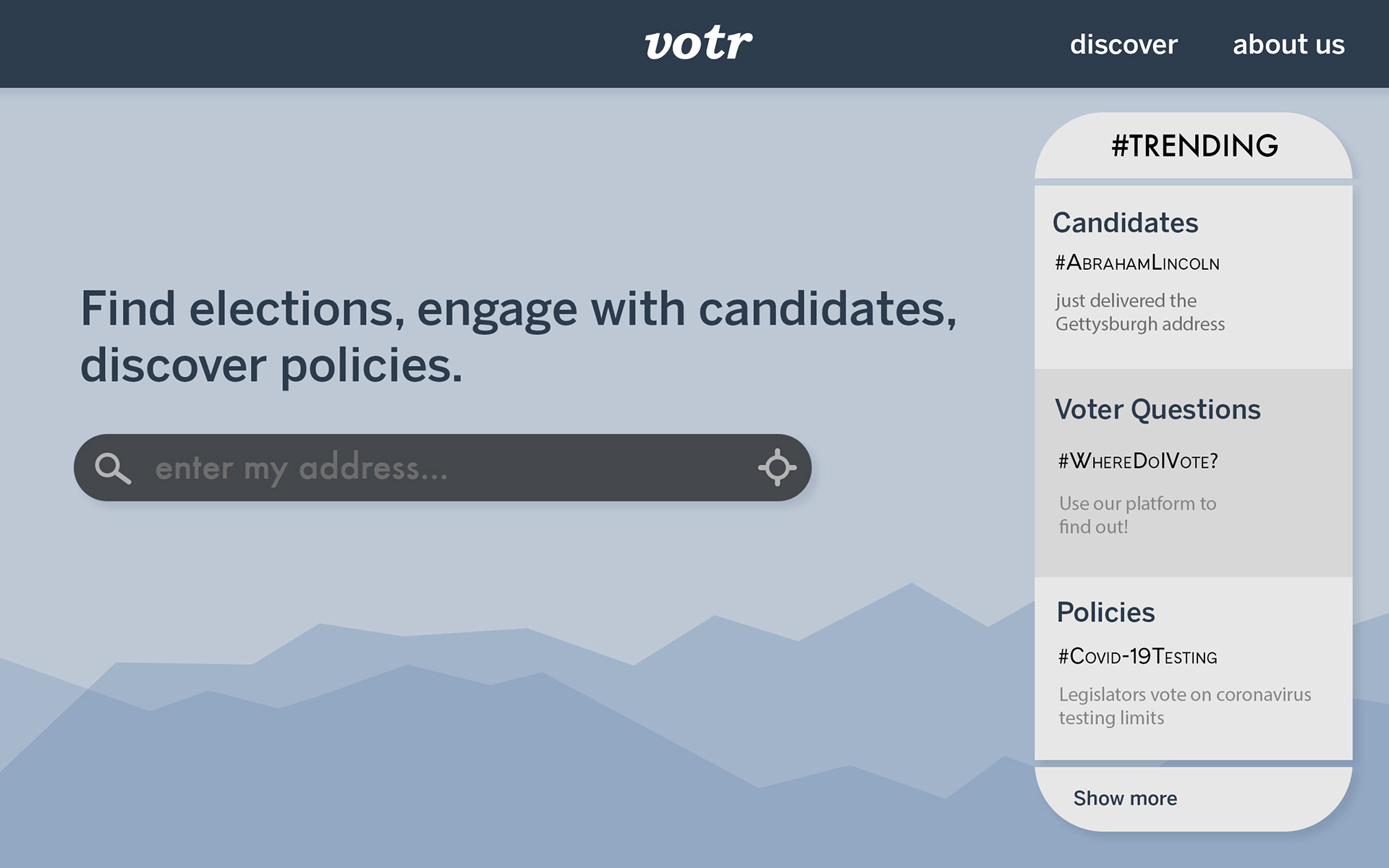Open the about us page
Viewport: 1389px width, 868px height.
pyautogui.click(x=1288, y=45)
